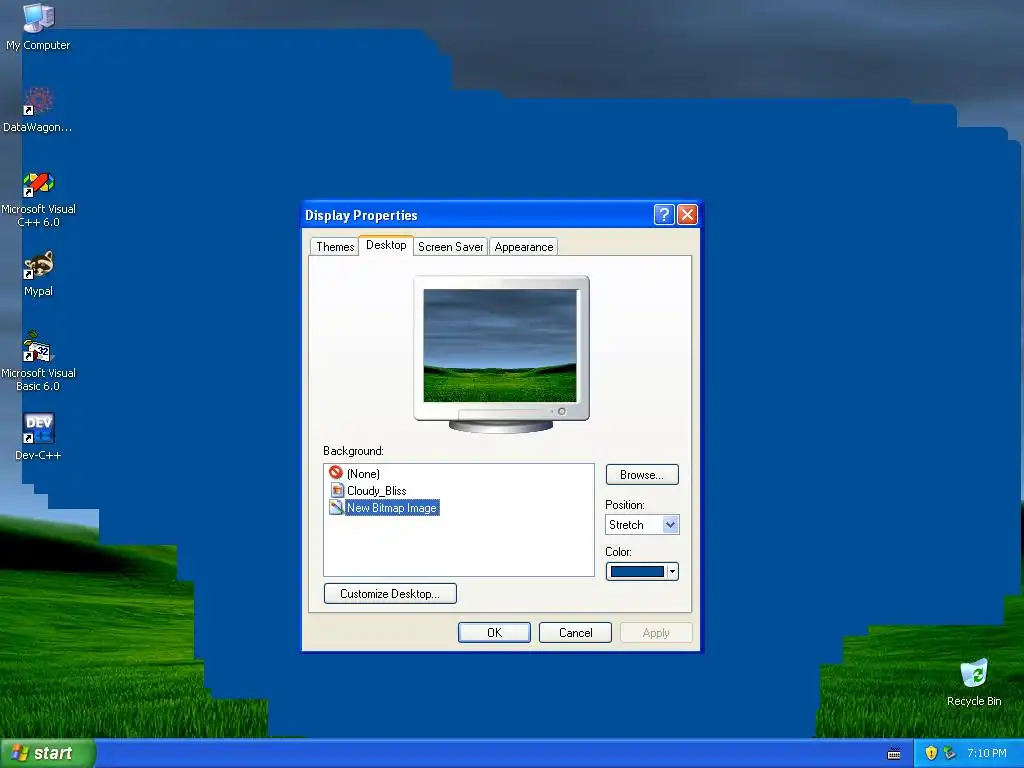Click the New Bitmap Image file icon

(336, 507)
